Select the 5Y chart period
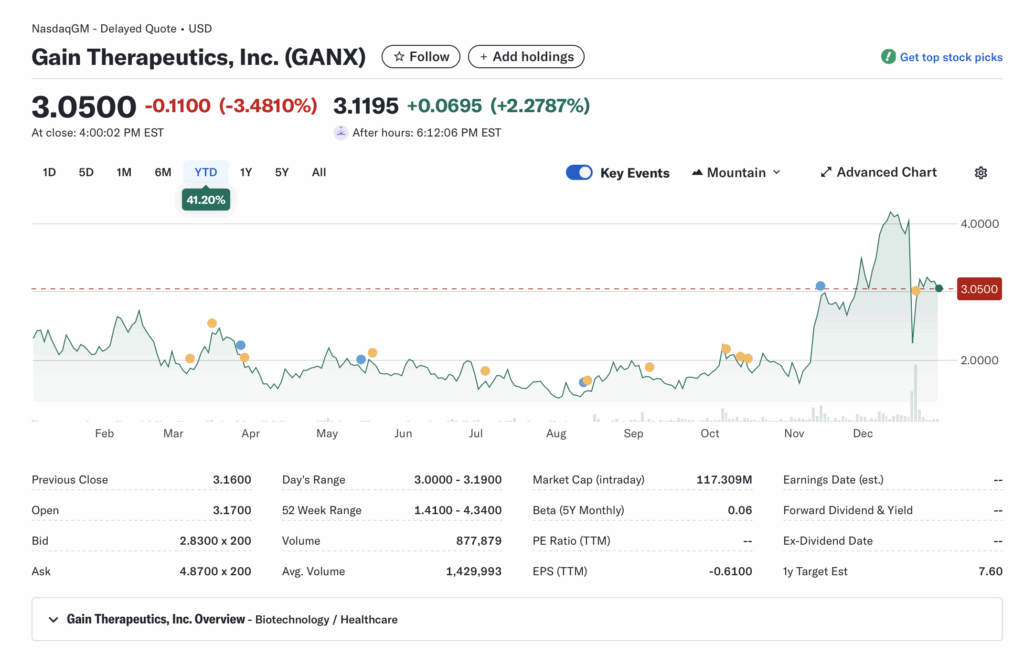The width and height of the screenshot is (1024, 654). click(281, 171)
